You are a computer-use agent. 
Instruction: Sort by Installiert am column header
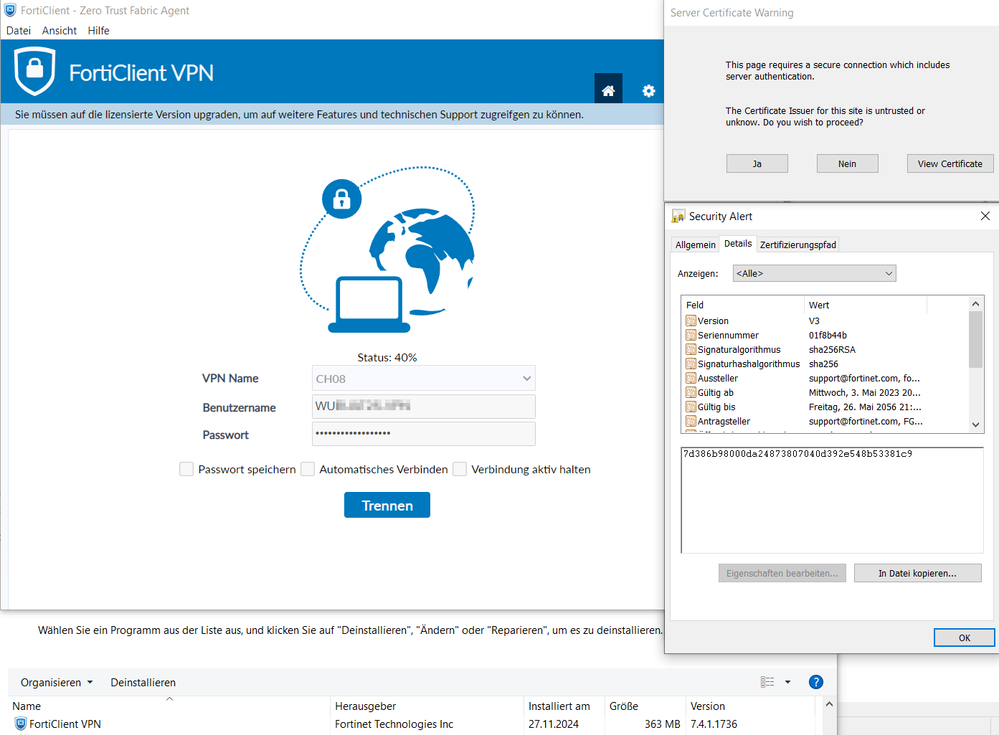pyautogui.click(x=564, y=706)
